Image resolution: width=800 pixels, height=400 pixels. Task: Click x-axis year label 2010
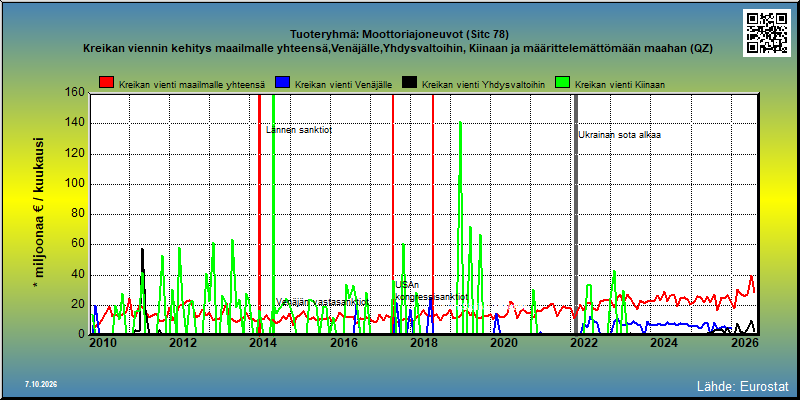102,342
